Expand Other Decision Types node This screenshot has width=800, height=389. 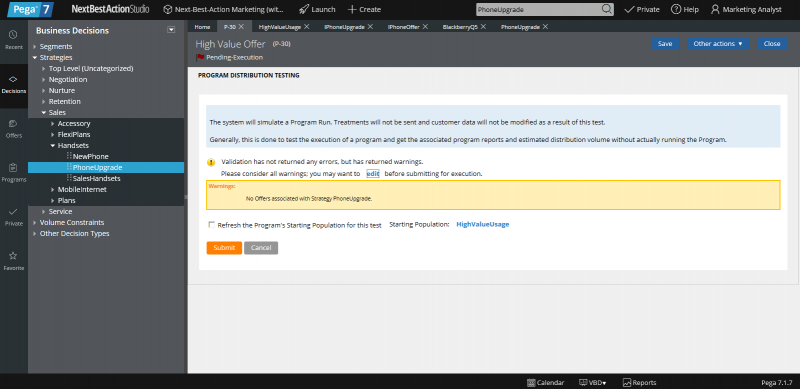pyautogui.click(x=35, y=234)
